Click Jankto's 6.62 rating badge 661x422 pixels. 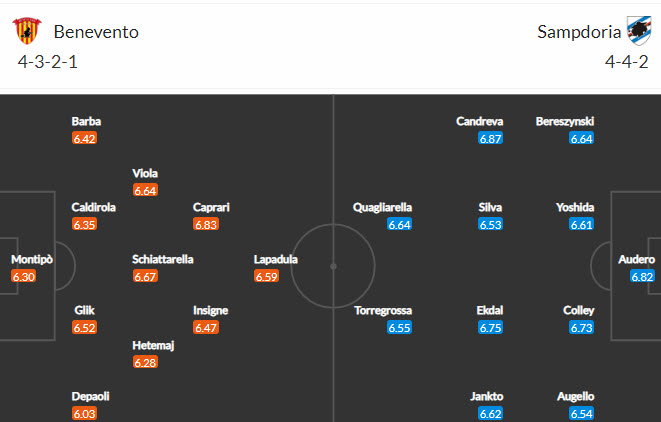click(490, 413)
